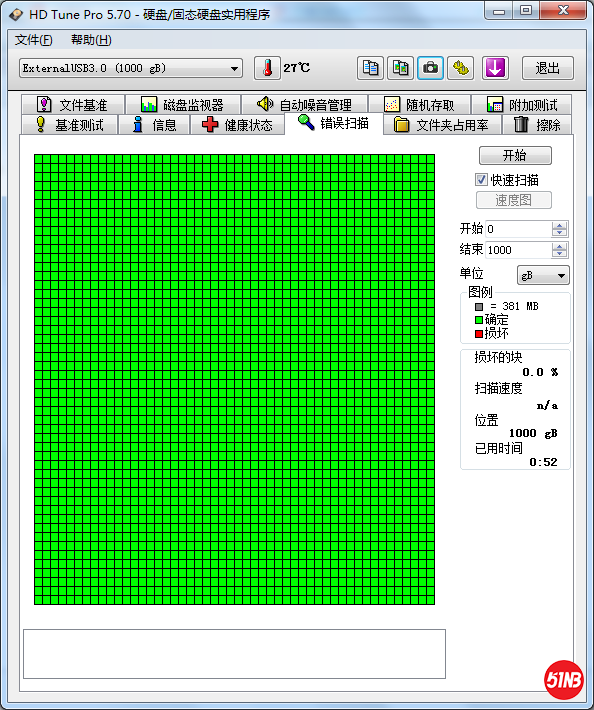Switch to 擦除 tab
This screenshot has width=594, height=710.
pyautogui.click(x=537, y=125)
